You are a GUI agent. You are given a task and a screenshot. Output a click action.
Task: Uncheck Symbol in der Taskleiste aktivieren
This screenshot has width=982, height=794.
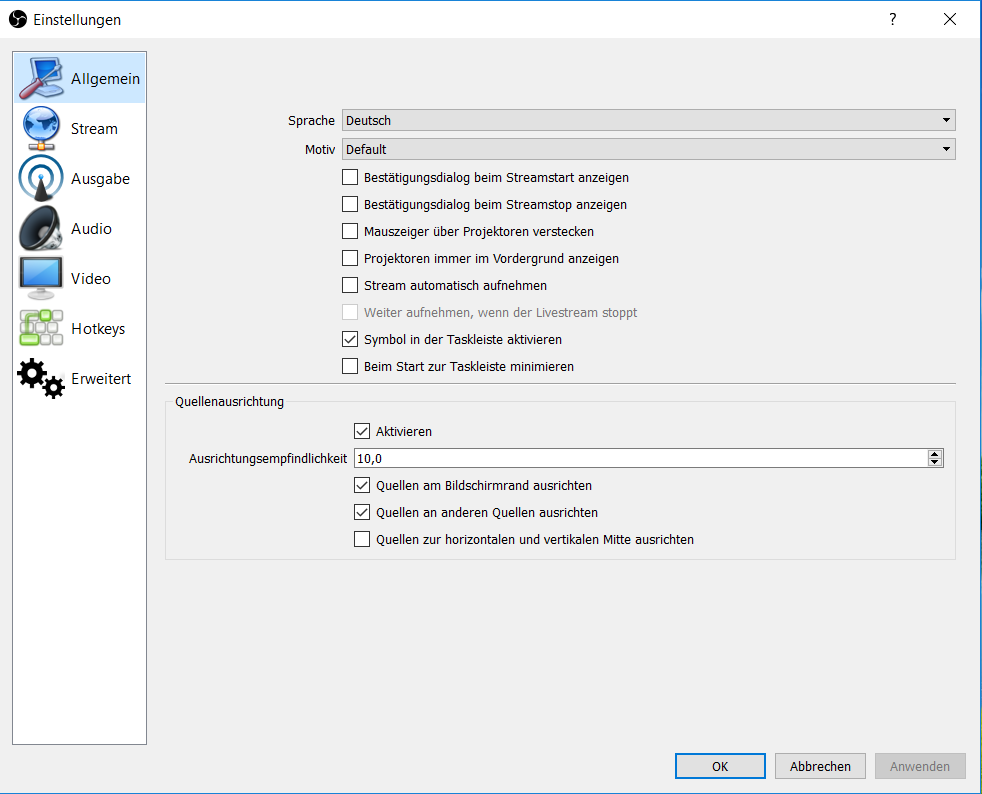click(350, 339)
